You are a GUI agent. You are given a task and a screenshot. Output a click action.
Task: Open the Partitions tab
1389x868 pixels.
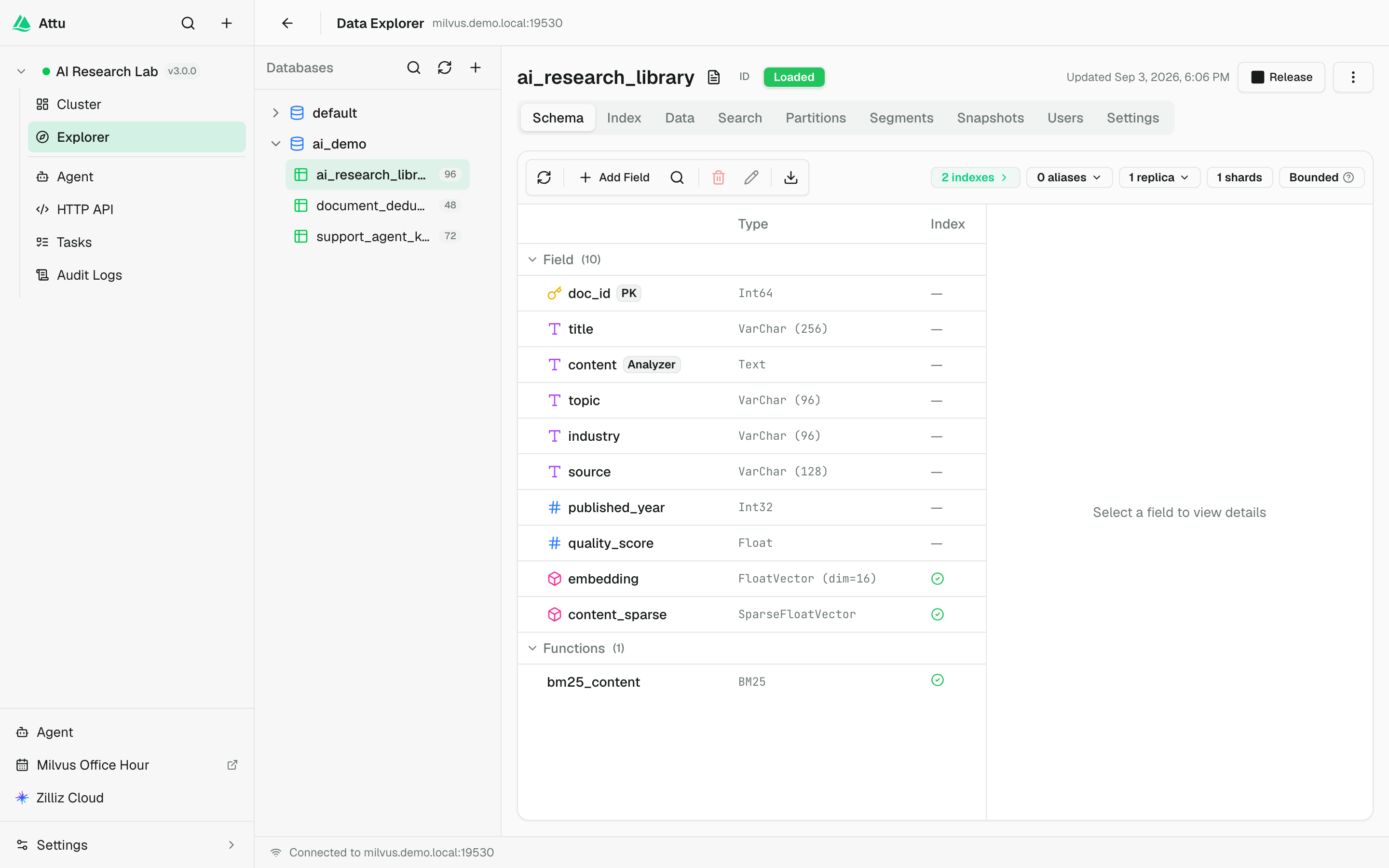point(816,118)
